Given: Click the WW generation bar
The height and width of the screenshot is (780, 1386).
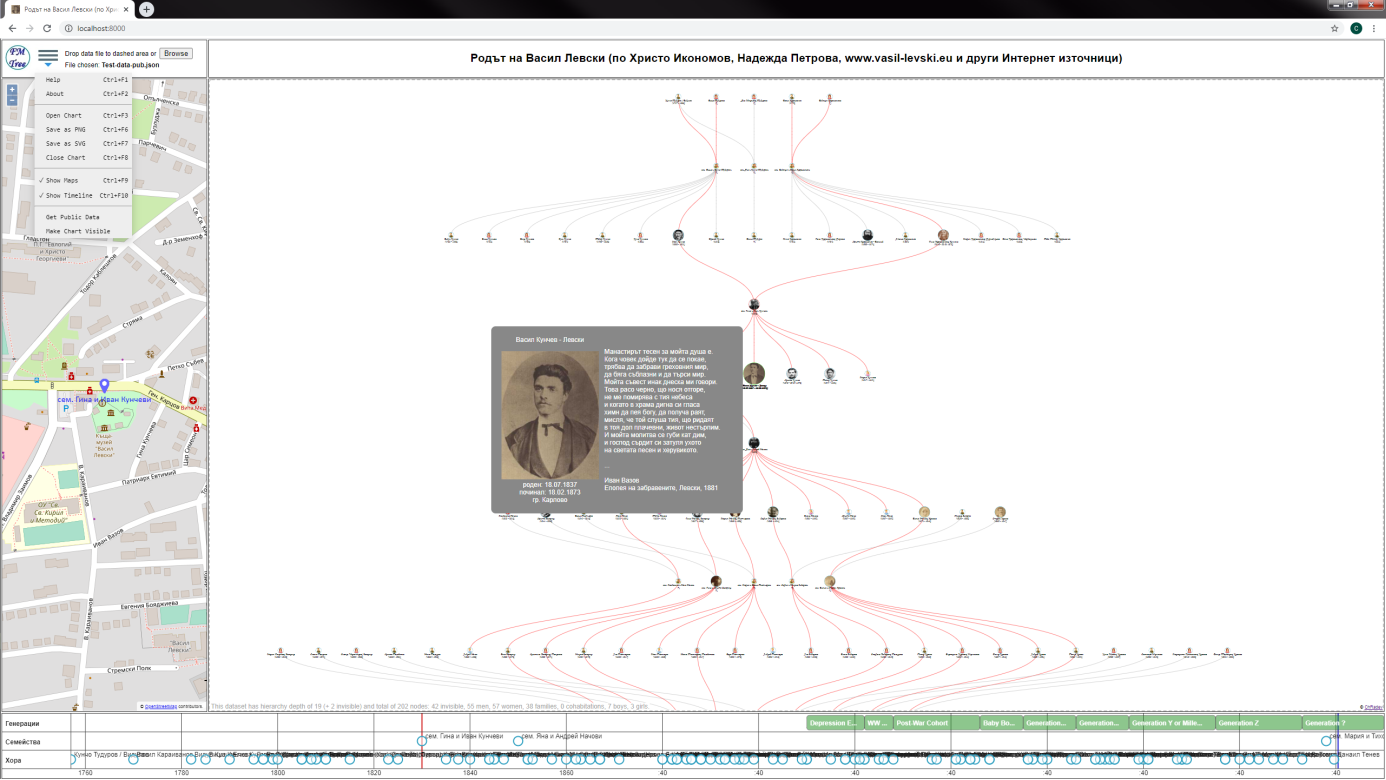Looking at the screenshot, I should (877, 723).
